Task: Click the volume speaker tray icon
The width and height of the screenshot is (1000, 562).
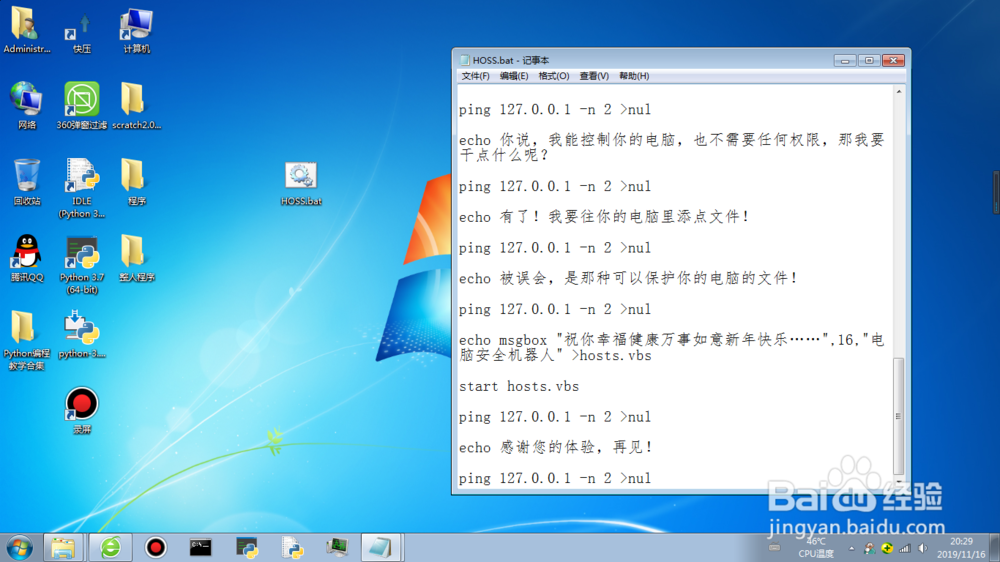Action: point(922,548)
